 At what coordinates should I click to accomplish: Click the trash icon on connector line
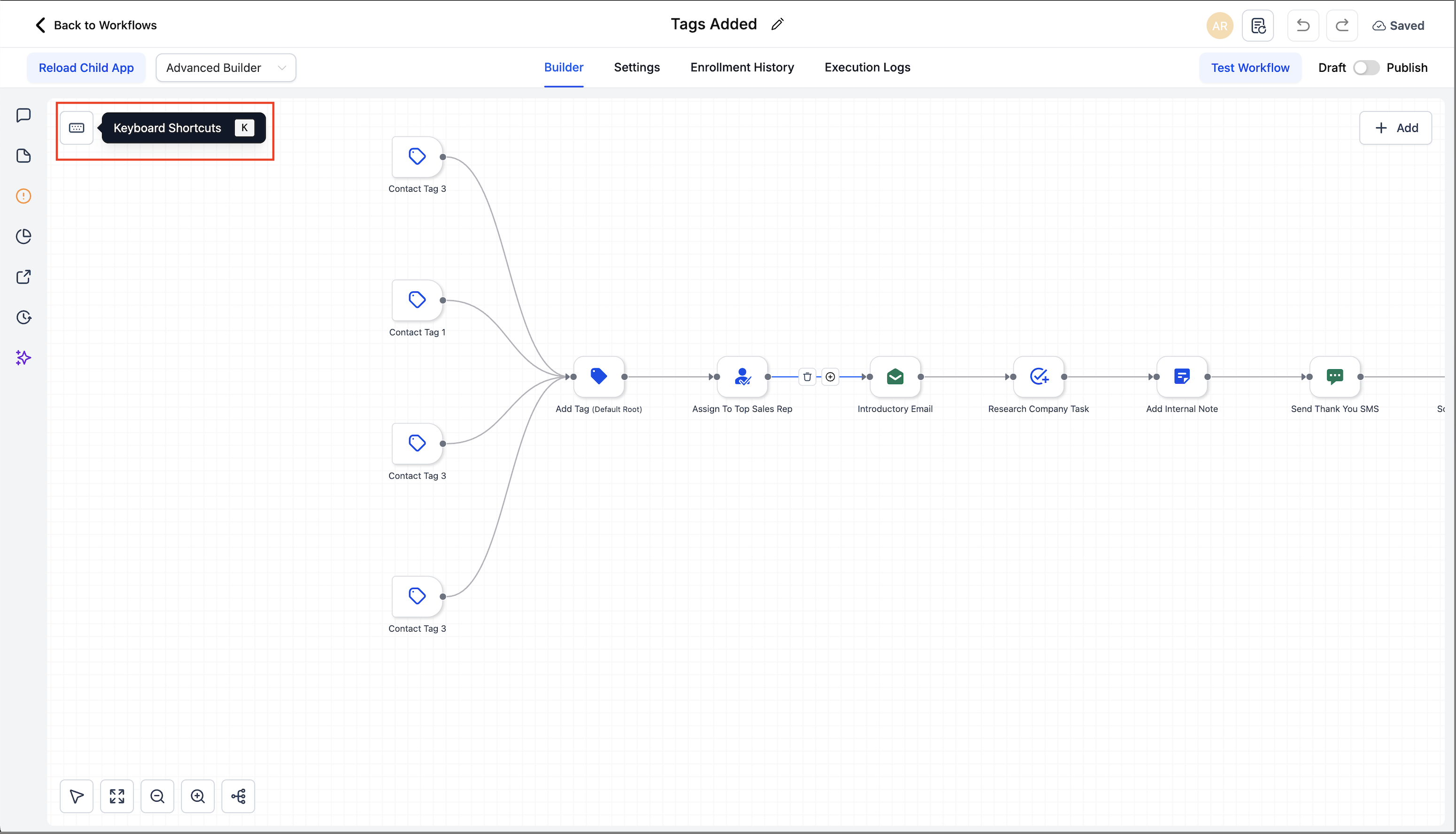(807, 376)
